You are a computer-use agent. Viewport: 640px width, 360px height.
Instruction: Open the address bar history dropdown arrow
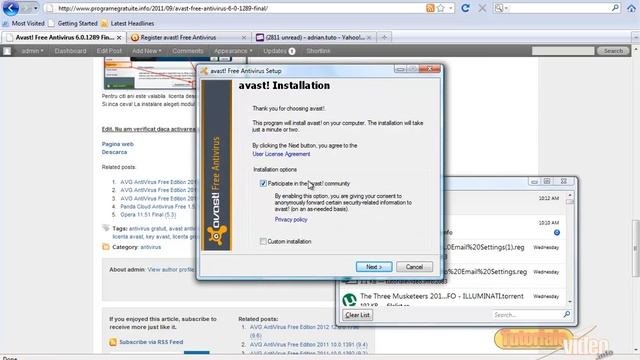(451, 8)
